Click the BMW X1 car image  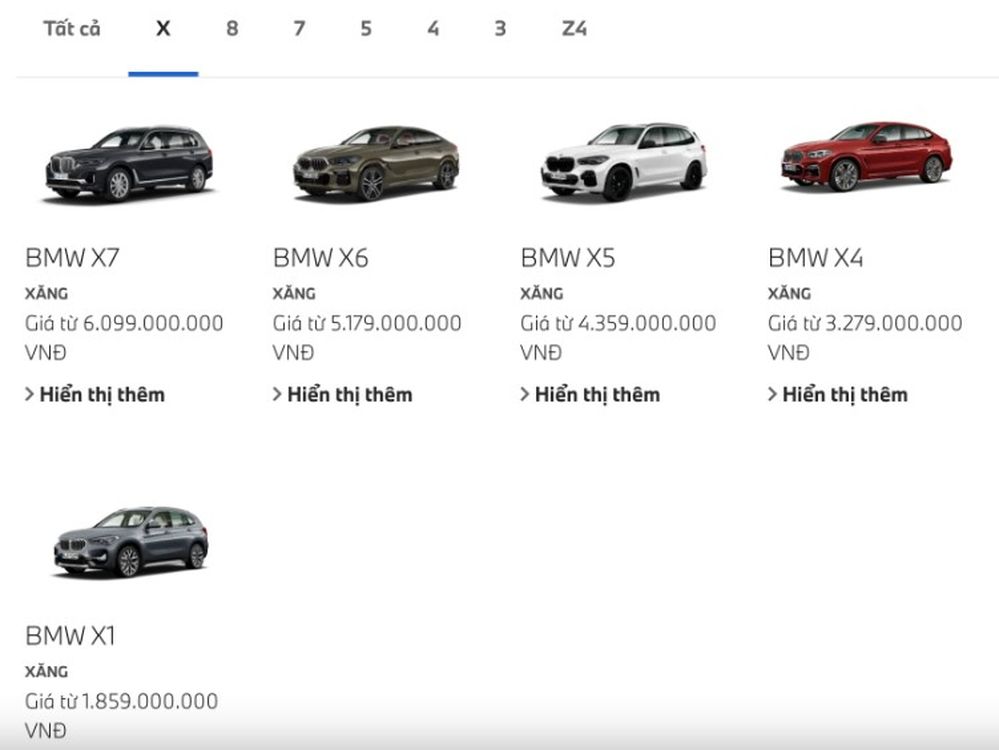pyautogui.click(x=131, y=542)
